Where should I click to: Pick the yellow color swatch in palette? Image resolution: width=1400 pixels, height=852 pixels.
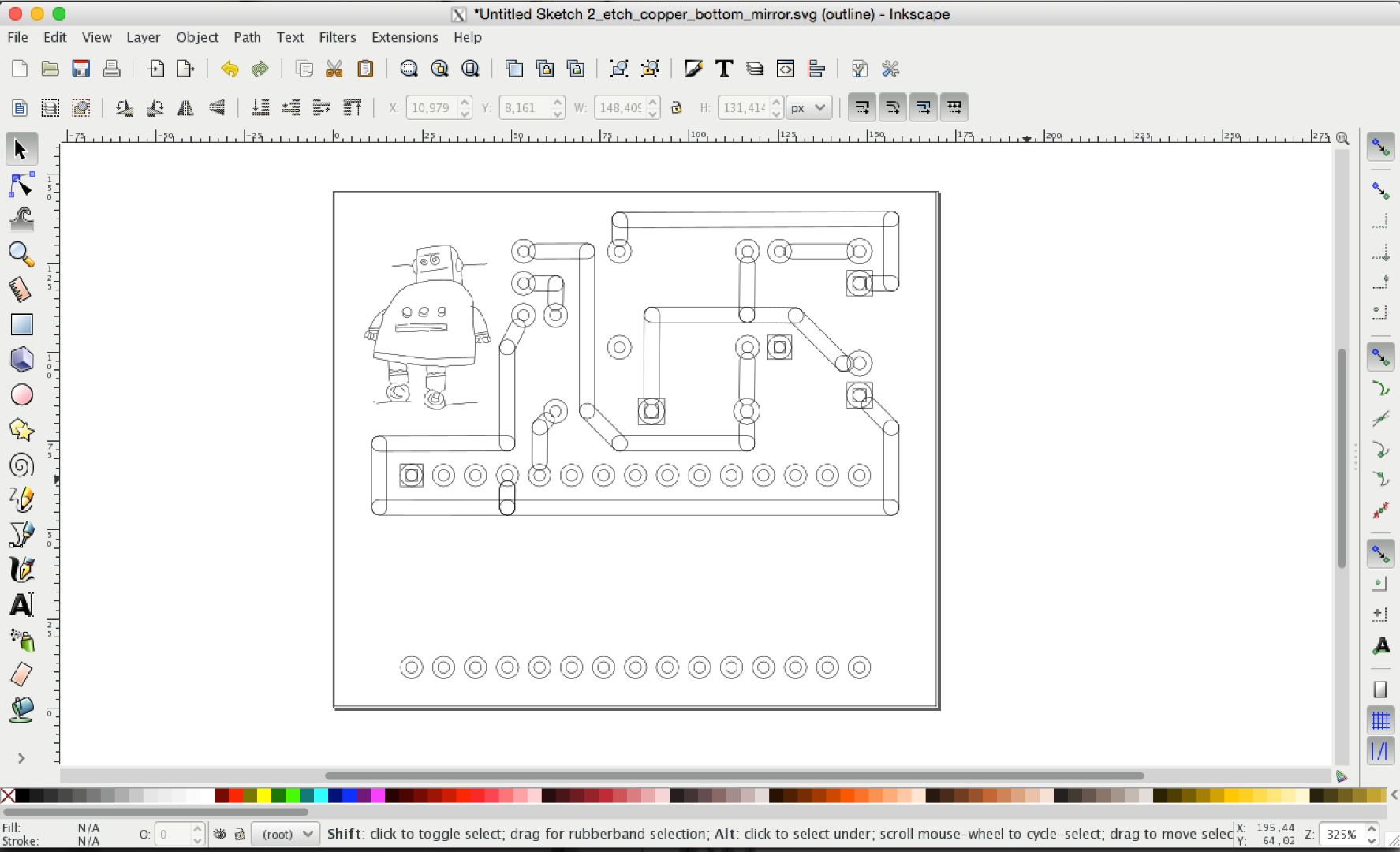263,795
